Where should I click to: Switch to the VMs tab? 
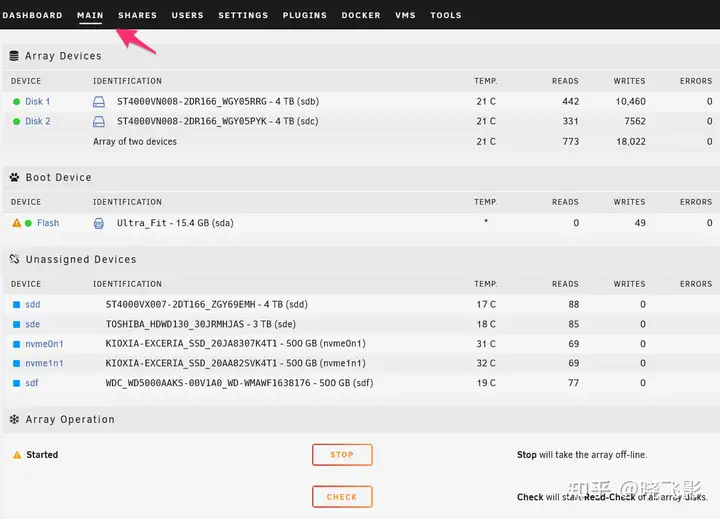pyautogui.click(x=405, y=15)
